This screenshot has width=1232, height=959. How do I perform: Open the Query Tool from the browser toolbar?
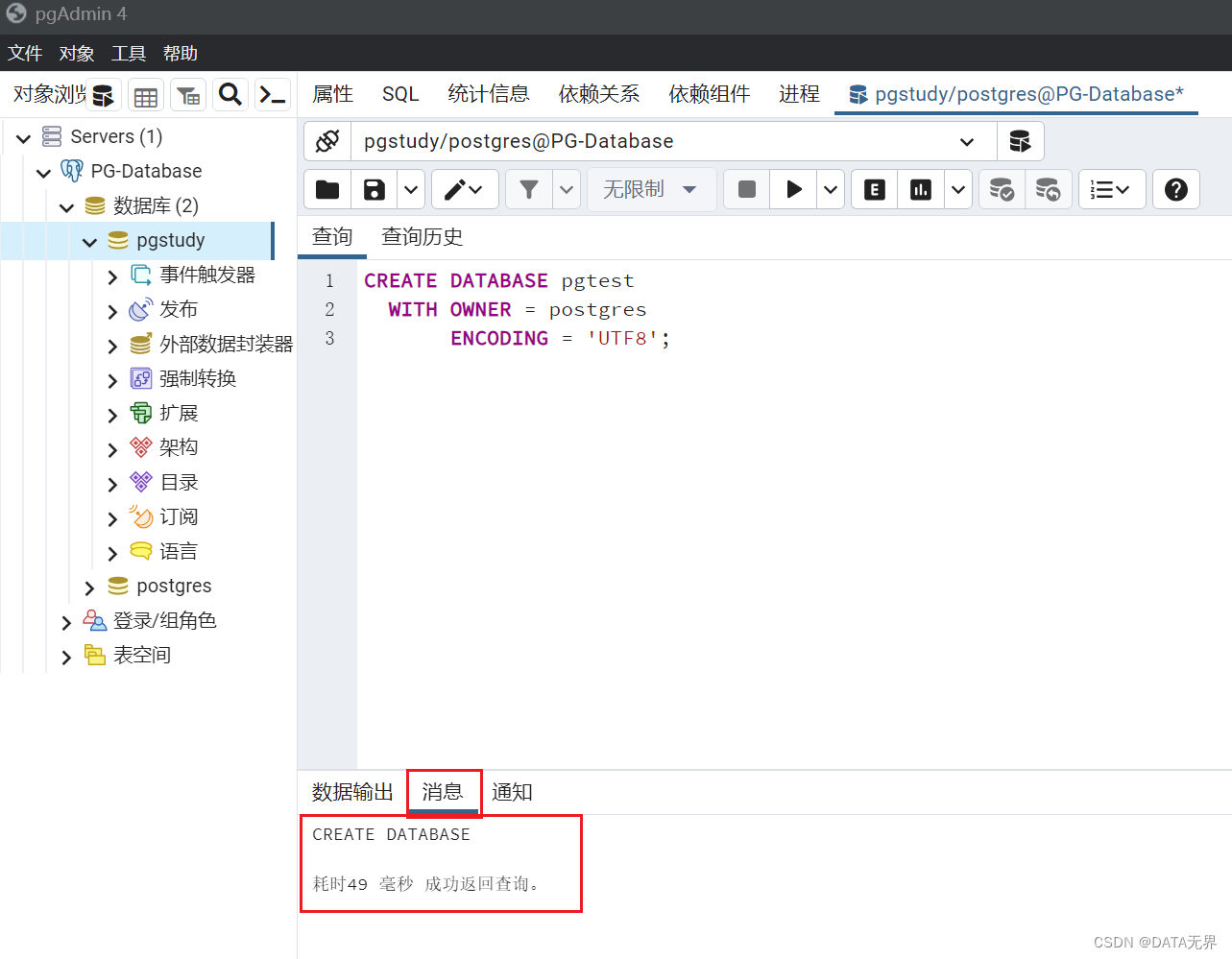pos(104,94)
